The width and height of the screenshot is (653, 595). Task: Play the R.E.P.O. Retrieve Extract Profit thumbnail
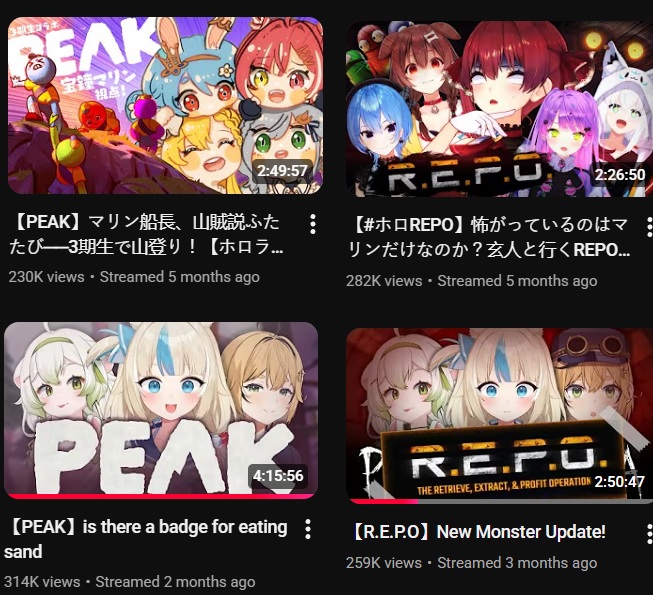click(499, 416)
